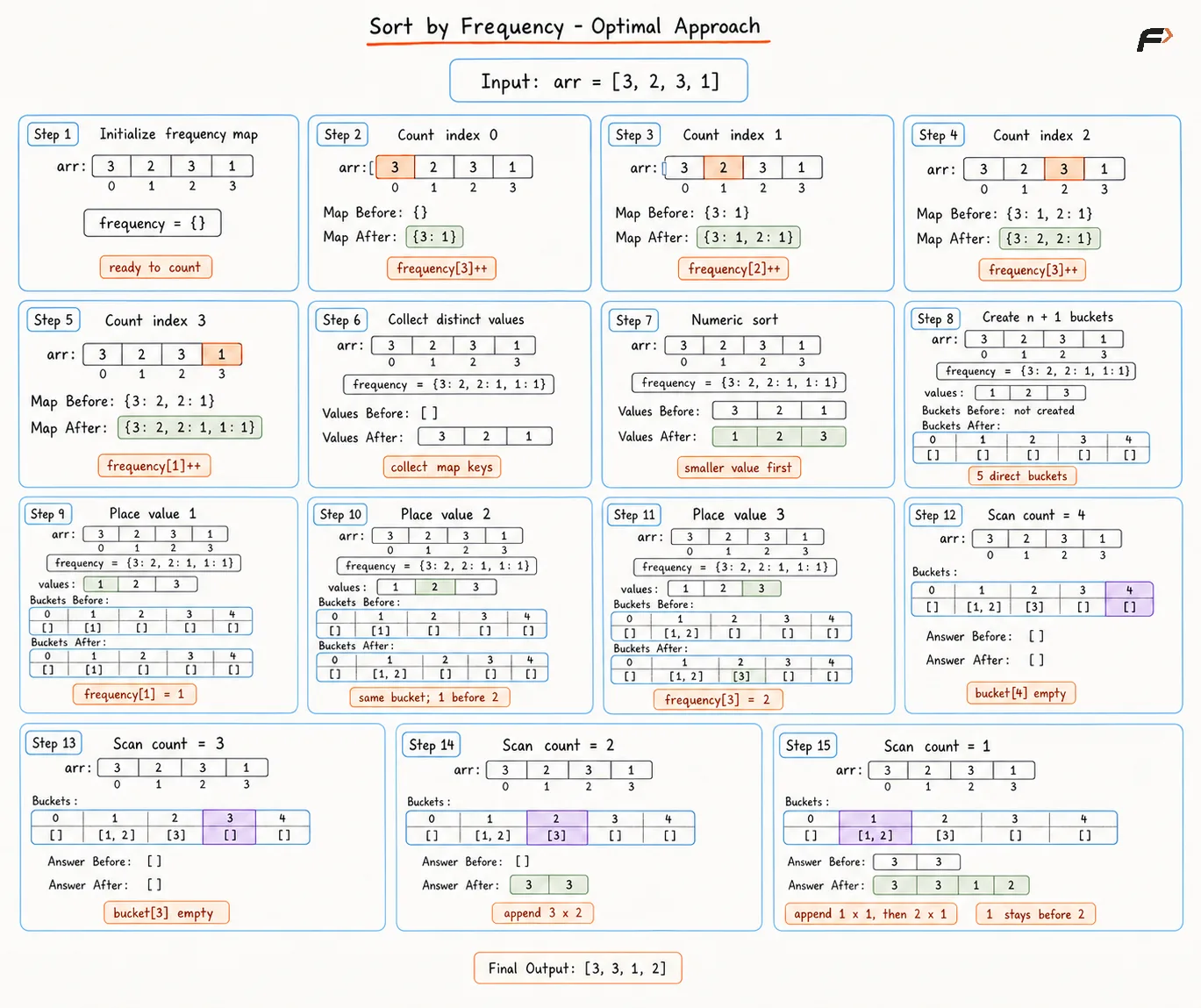1201x1008 pixels.
Task: Click the purple bucket 4 cell in Step 12
Action: click(x=1129, y=598)
